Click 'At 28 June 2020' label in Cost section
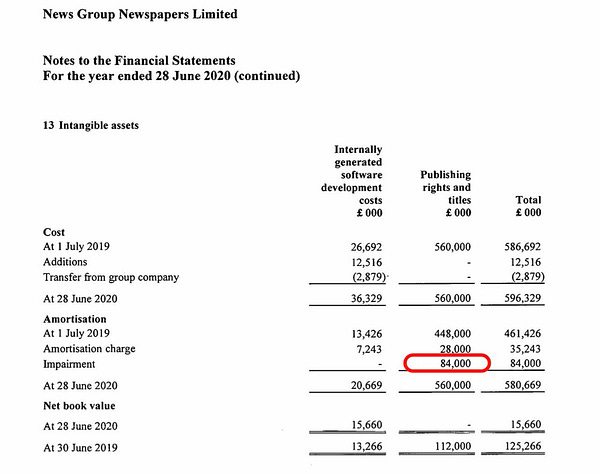The width and height of the screenshot is (600, 474). point(80,299)
